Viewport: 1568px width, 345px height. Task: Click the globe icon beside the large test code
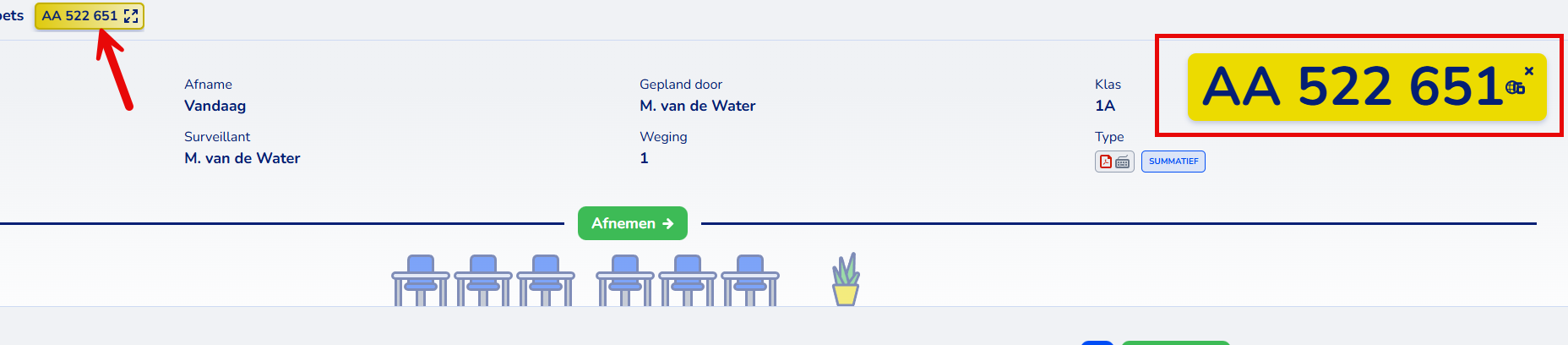tap(1515, 87)
